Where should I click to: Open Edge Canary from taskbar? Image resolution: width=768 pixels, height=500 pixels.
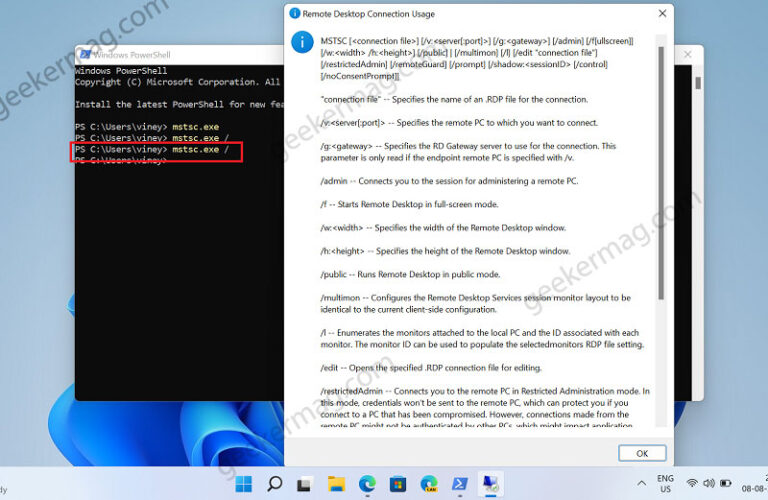[429, 485]
